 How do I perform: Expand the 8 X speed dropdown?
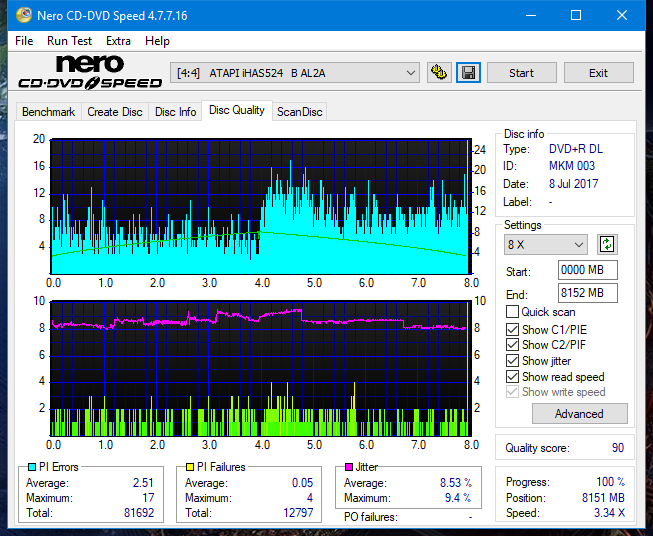(546, 244)
